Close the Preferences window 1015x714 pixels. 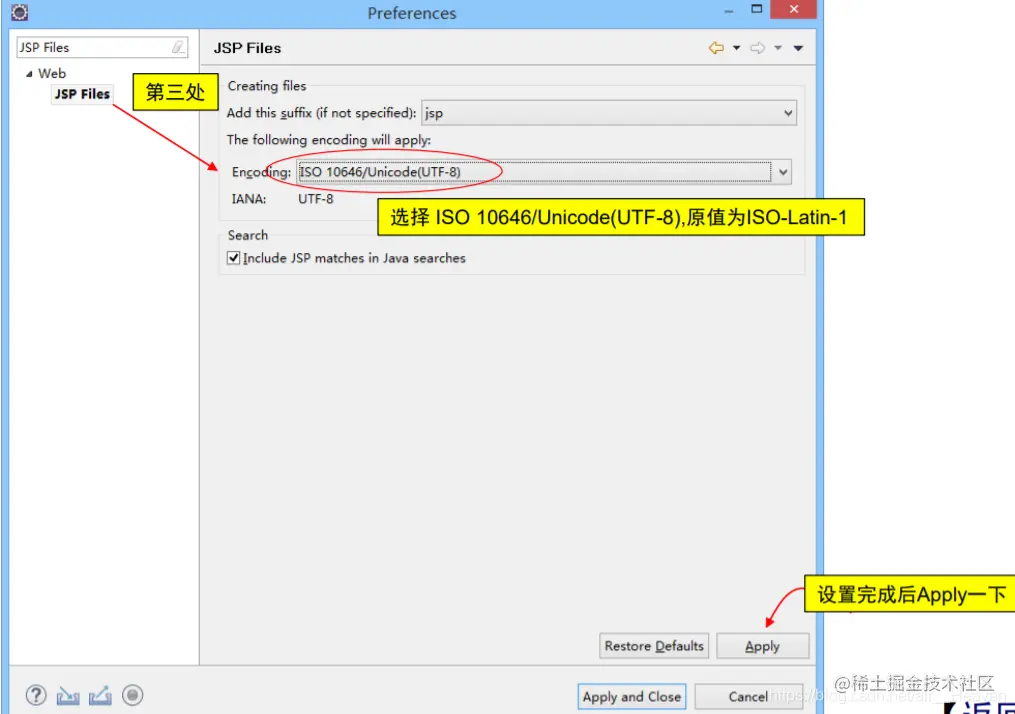(794, 9)
